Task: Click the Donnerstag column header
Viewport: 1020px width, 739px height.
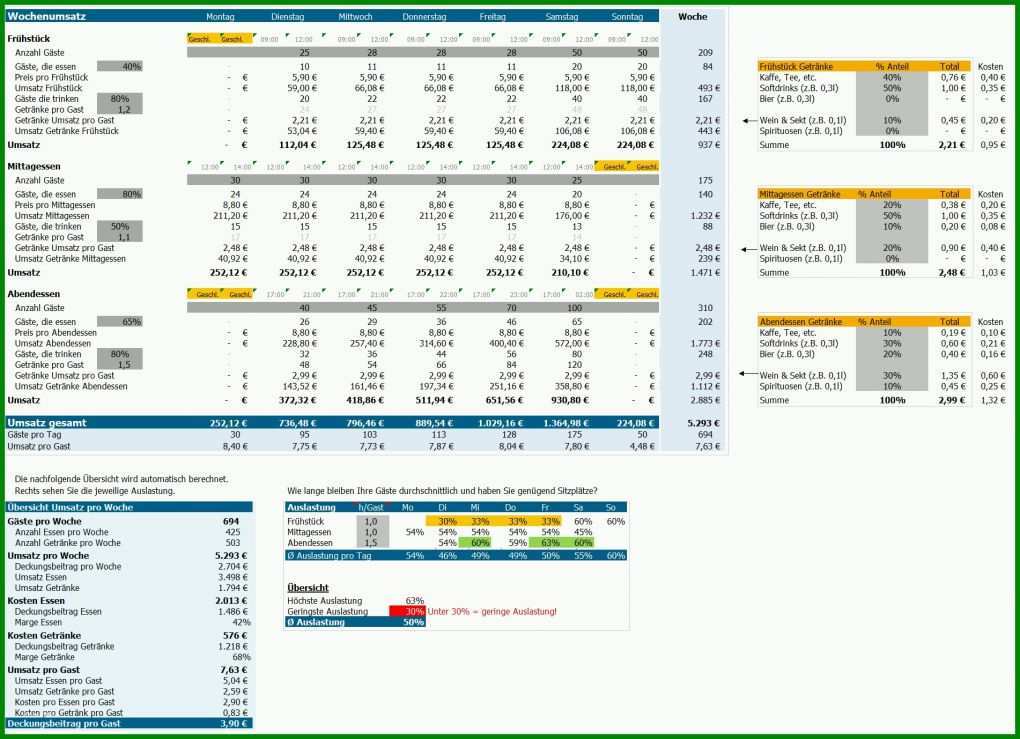Action: point(424,16)
